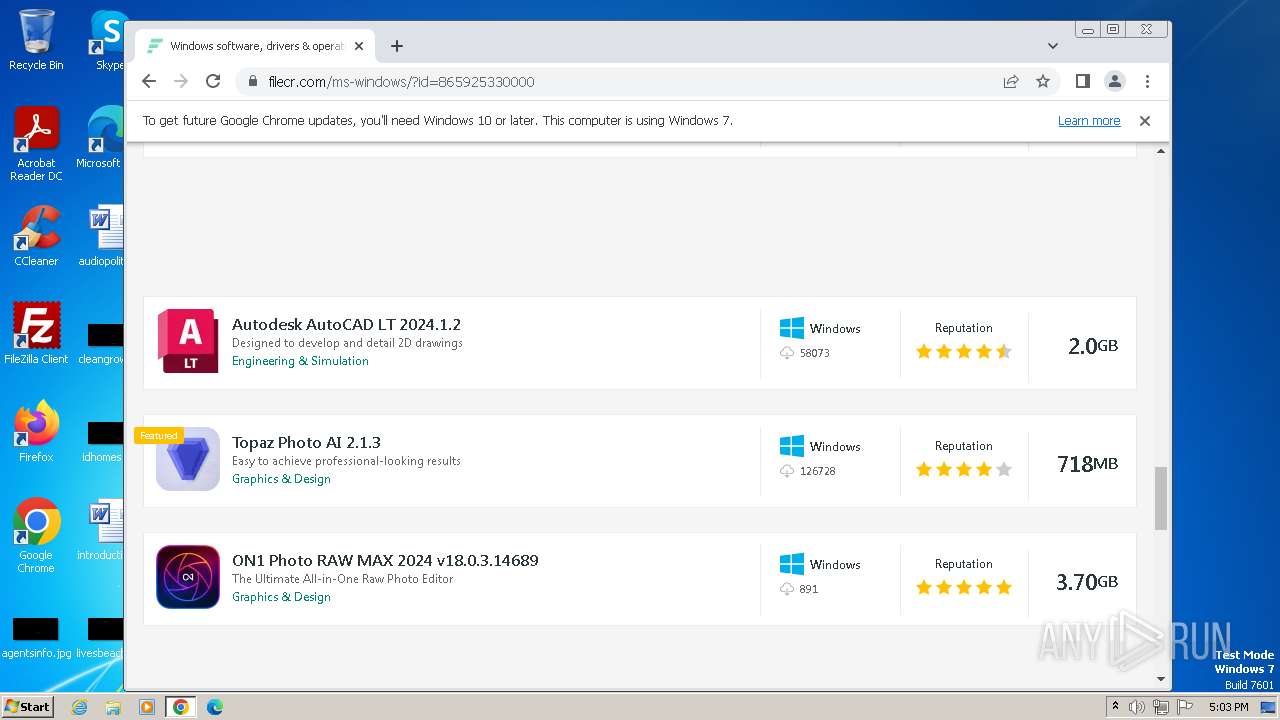Open the ON1 Photo RAW MAX 2024 title
Viewport: 1280px width, 720px height.
[385, 561]
